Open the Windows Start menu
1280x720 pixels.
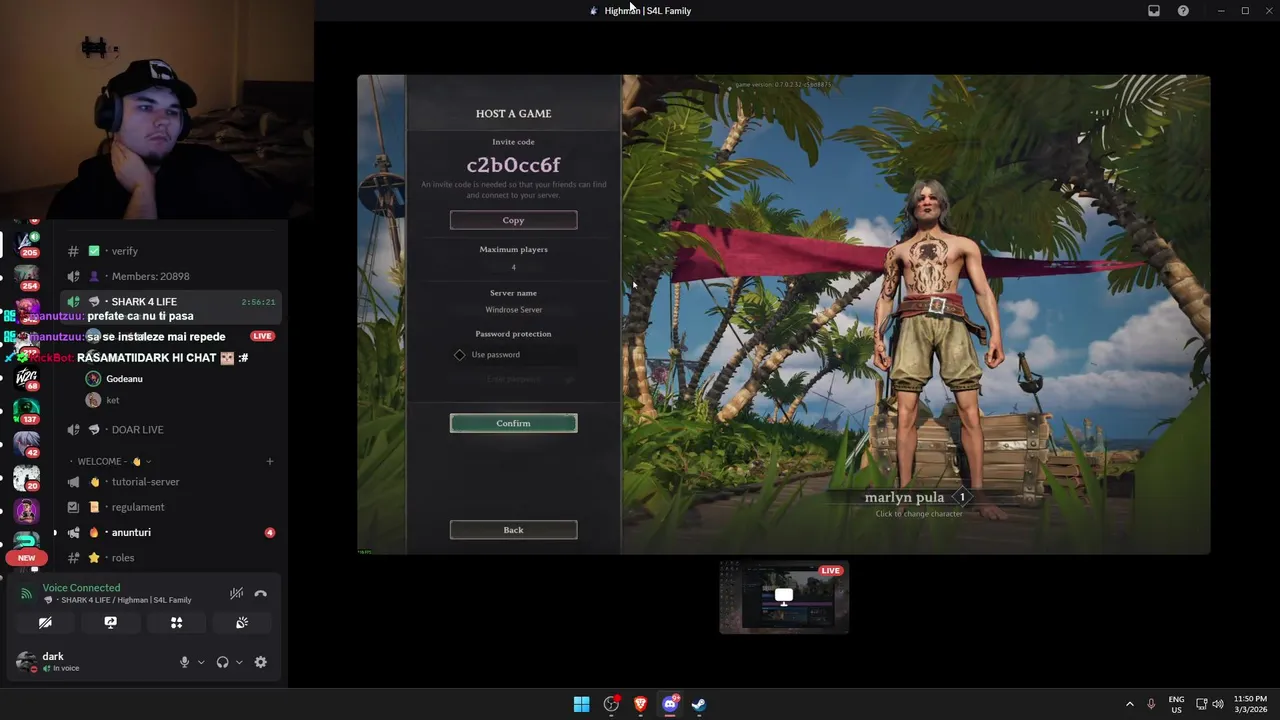coord(581,704)
